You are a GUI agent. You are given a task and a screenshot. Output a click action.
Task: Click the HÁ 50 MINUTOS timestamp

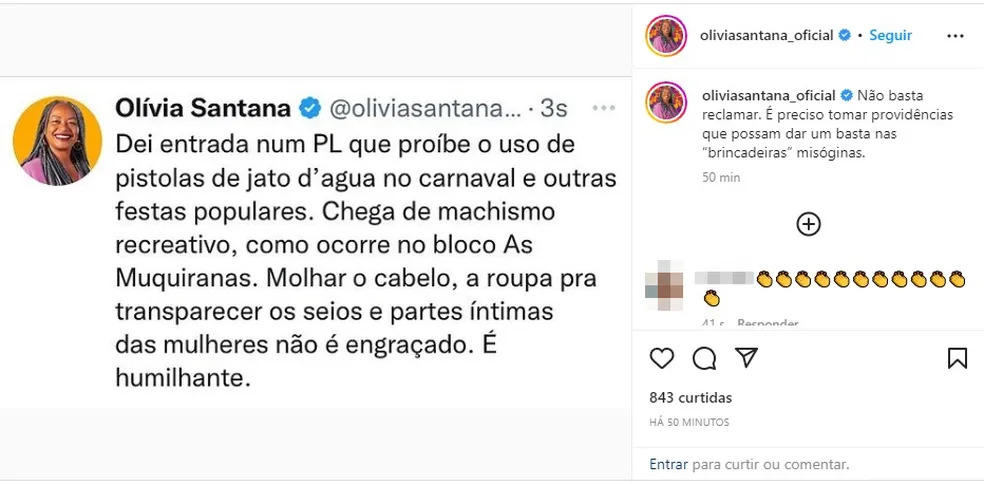[689, 422]
